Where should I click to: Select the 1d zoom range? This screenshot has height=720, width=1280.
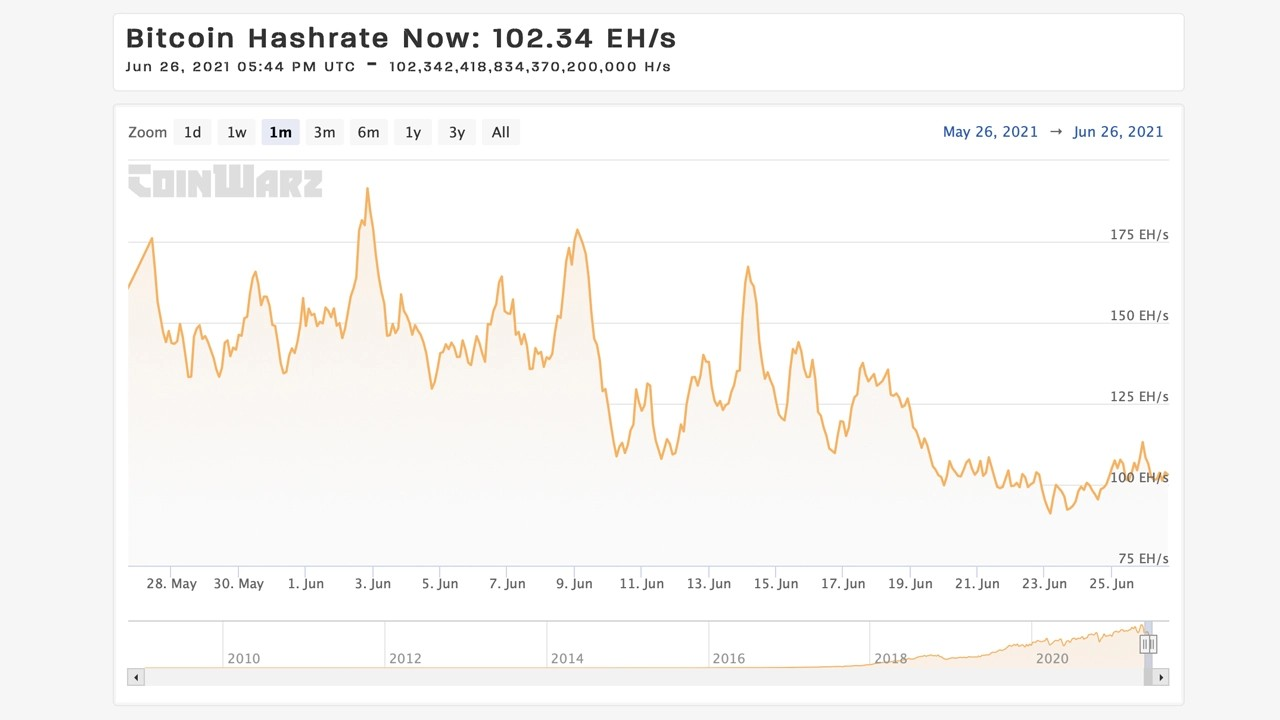(x=192, y=132)
